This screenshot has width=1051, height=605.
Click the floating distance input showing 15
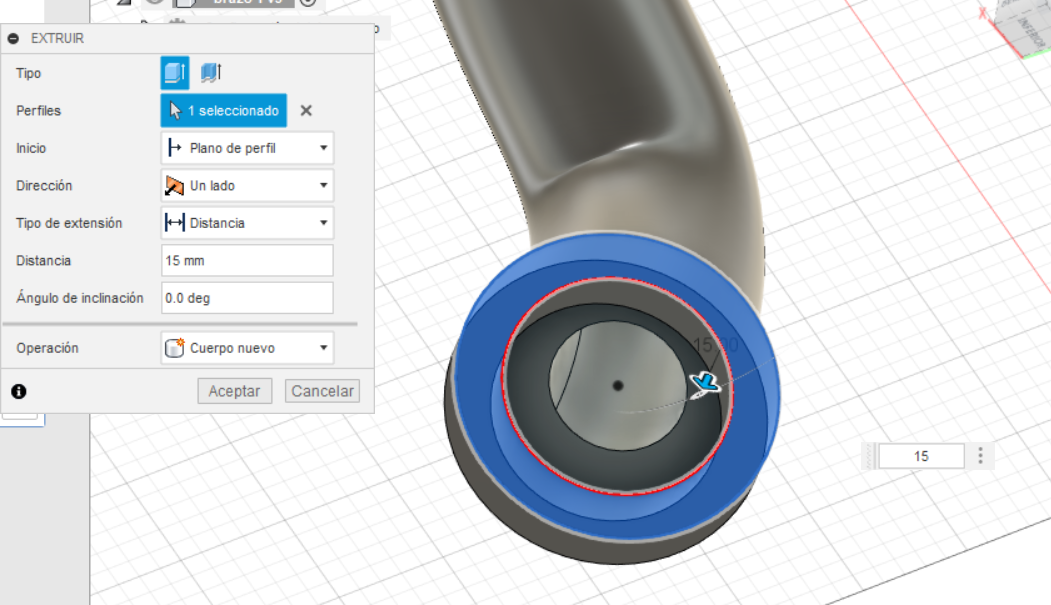pos(922,456)
